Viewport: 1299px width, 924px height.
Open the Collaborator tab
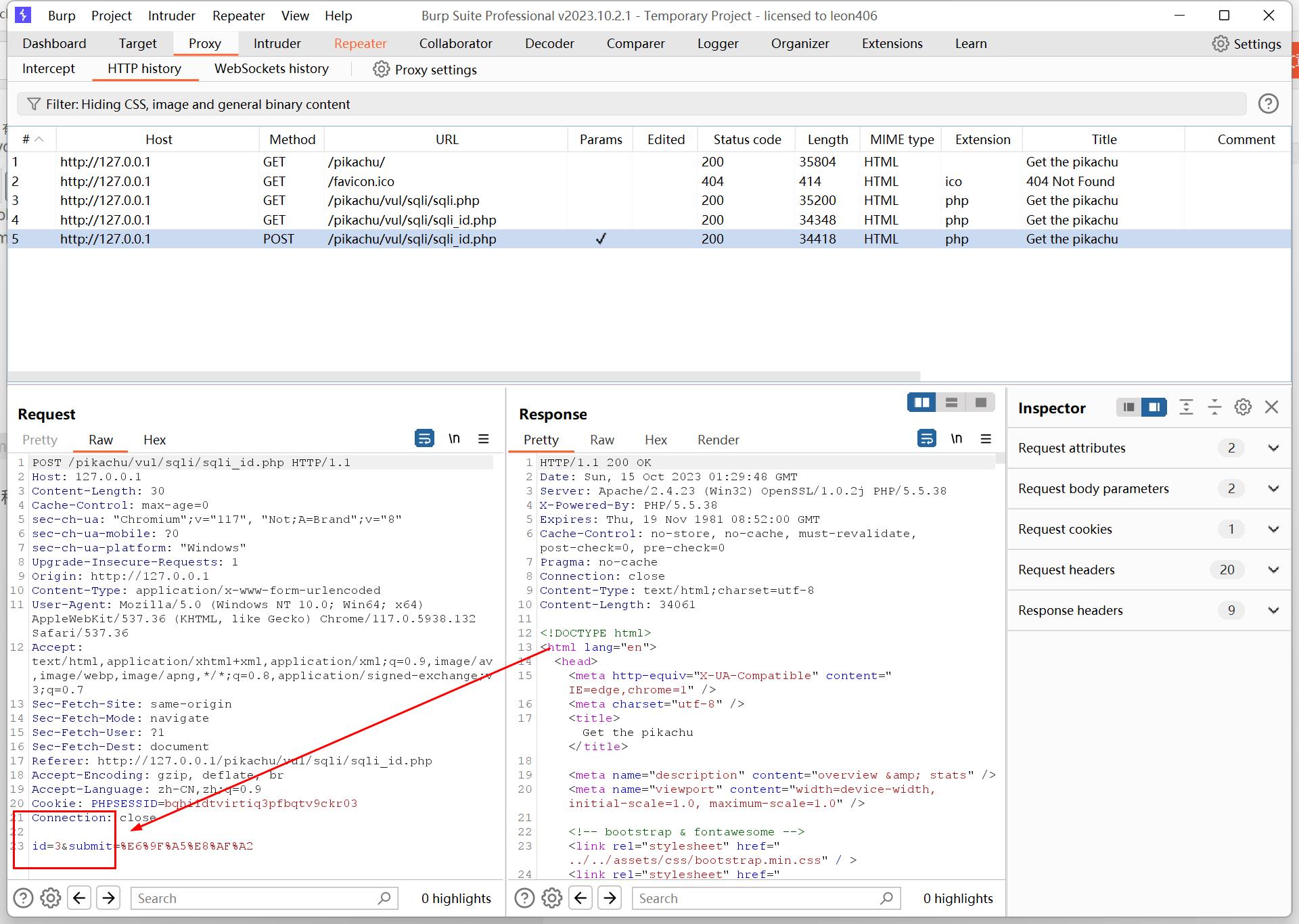pyautogui.click(x=455, y=43)
